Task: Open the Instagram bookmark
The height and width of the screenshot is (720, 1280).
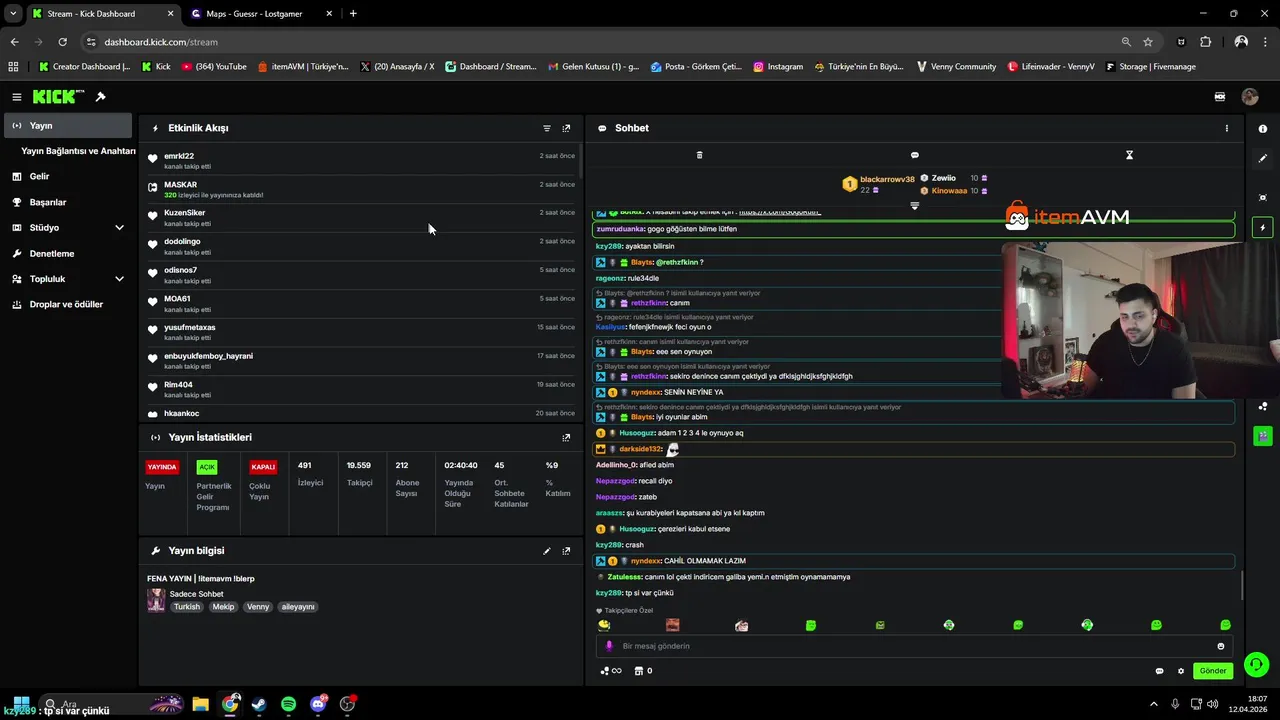Action: [x=778, y=66]
